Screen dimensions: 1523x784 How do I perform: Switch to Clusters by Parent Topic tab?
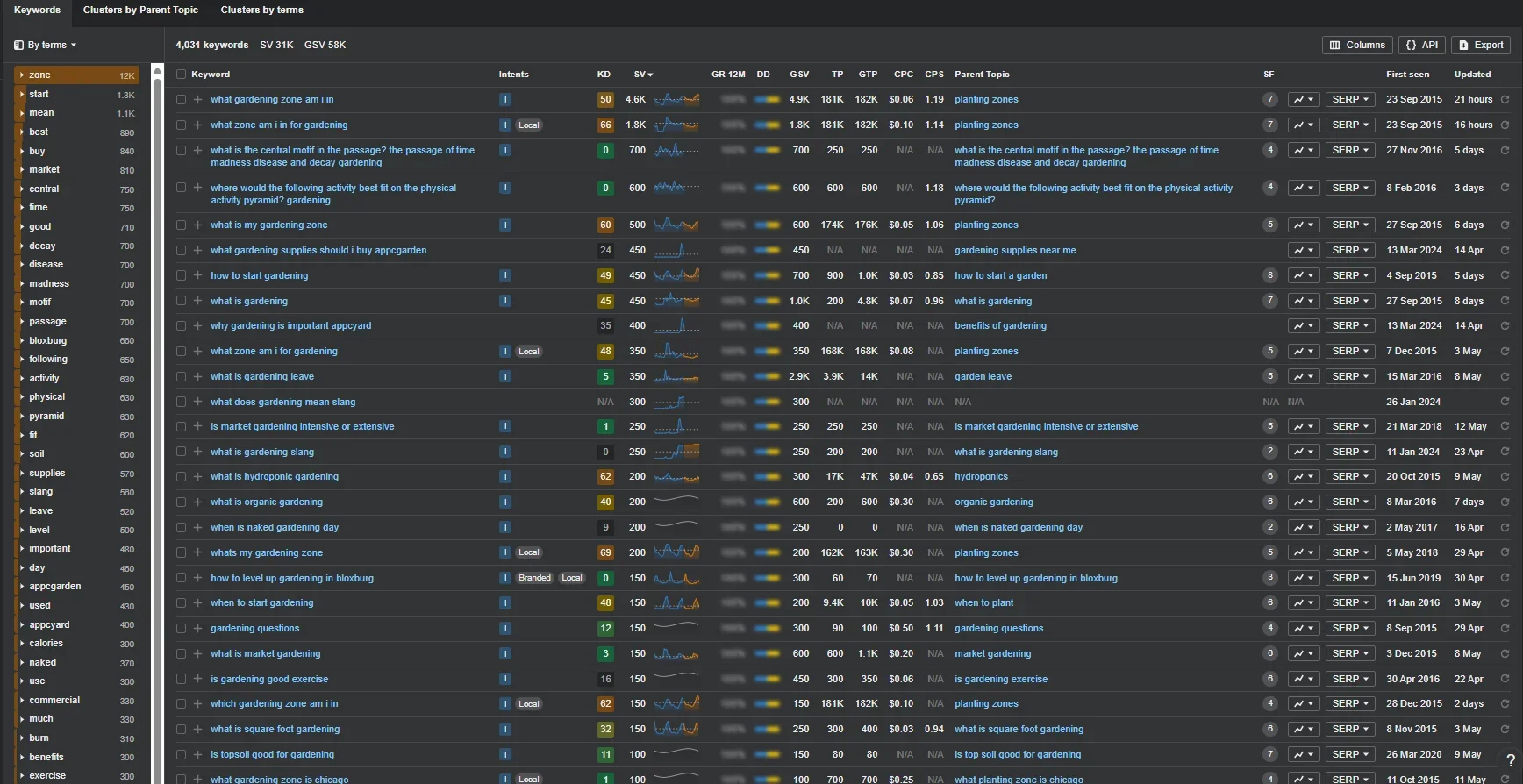point(140,11)
